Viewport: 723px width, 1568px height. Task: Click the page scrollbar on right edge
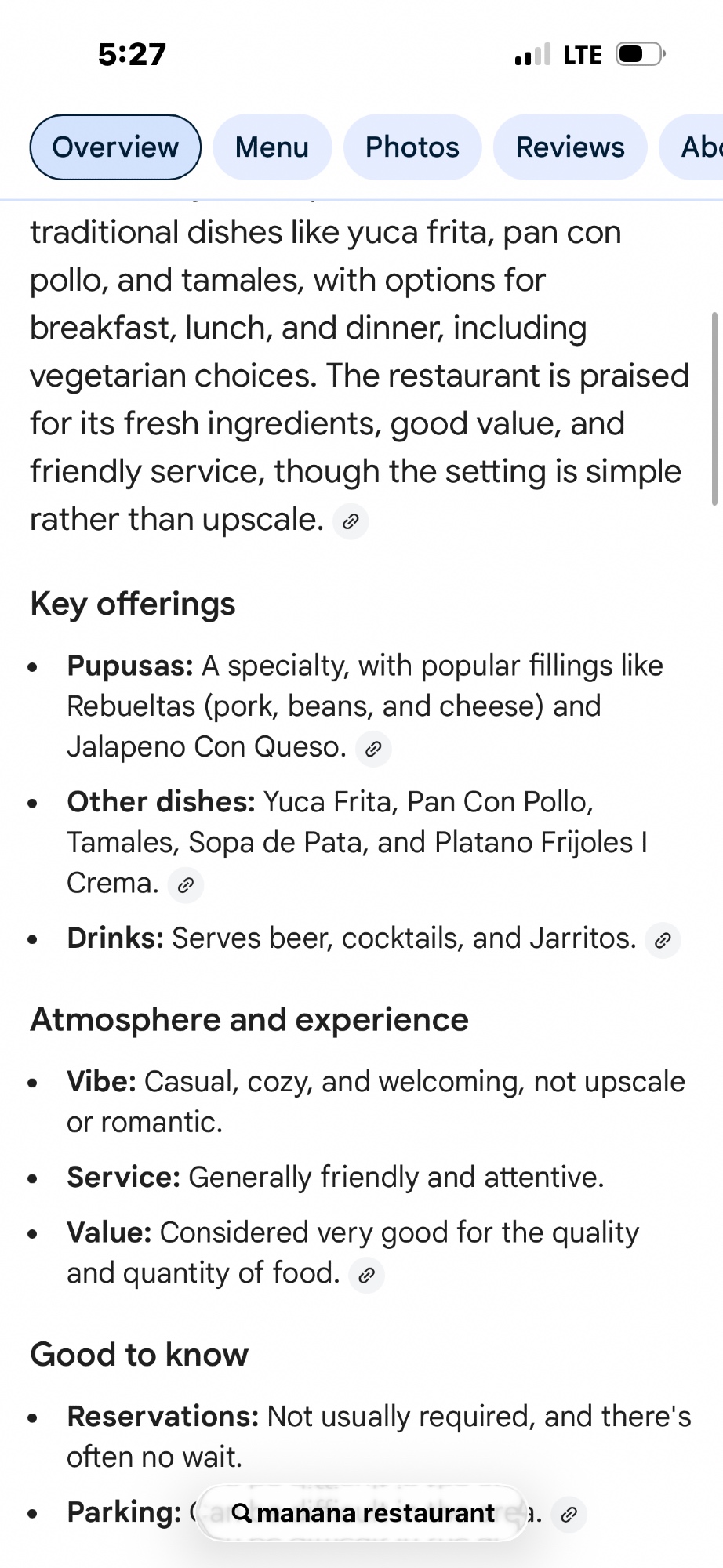[714, 408]
